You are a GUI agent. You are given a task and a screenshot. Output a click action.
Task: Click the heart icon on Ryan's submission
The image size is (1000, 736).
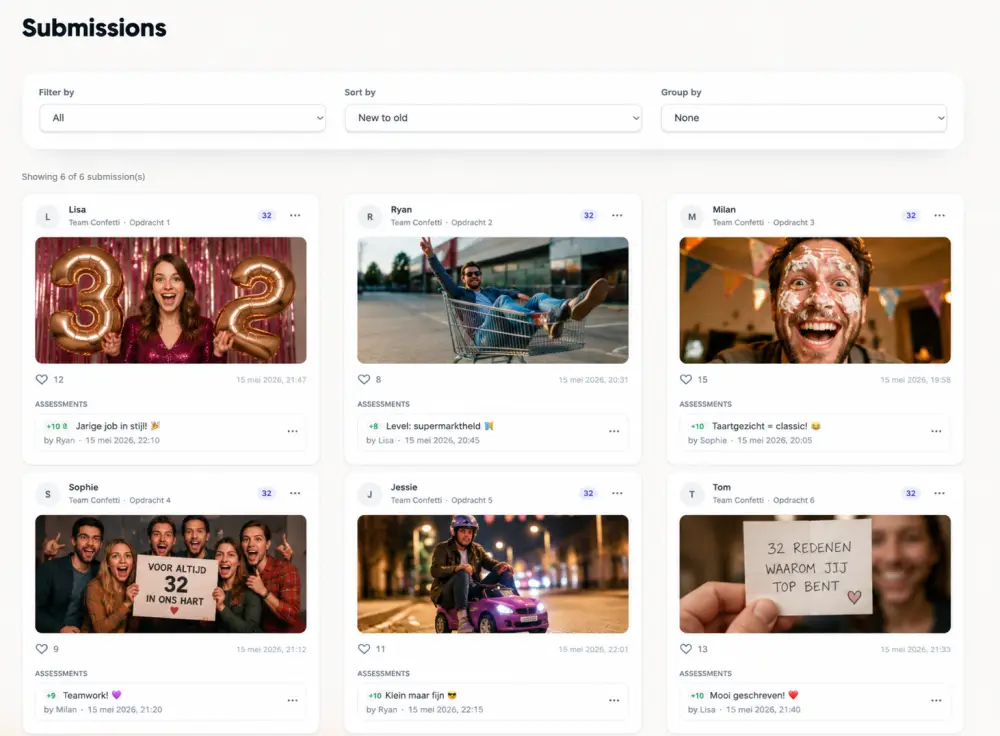(364, 379)
